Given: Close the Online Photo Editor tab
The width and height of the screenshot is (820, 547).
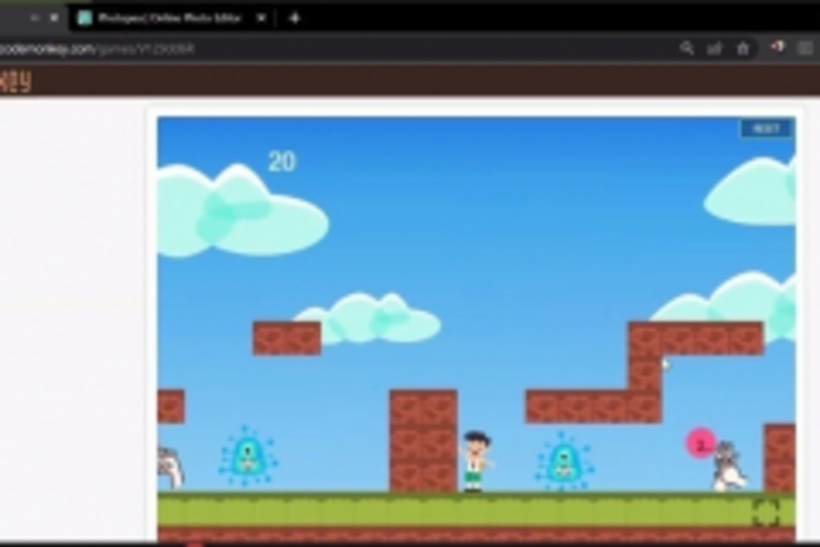Looking at the screenshot, I should click(x=262, y=18).
